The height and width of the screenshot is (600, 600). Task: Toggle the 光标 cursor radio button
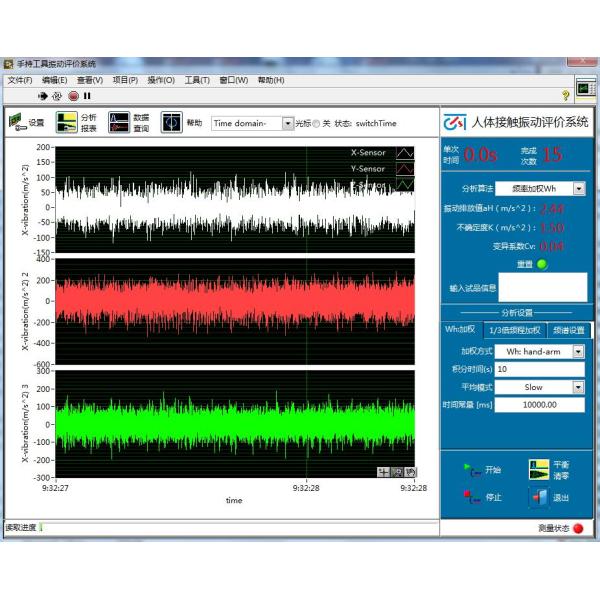[x=317, y=124]
